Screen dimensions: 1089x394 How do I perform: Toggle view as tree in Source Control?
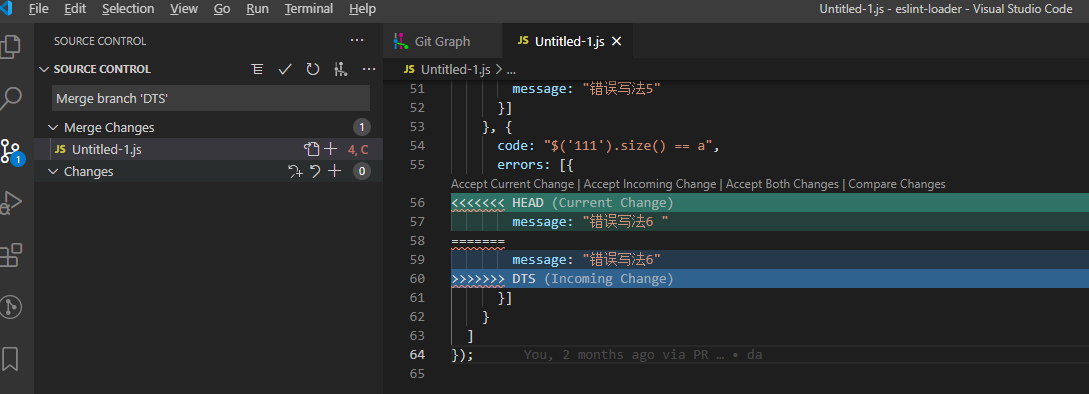258,69
